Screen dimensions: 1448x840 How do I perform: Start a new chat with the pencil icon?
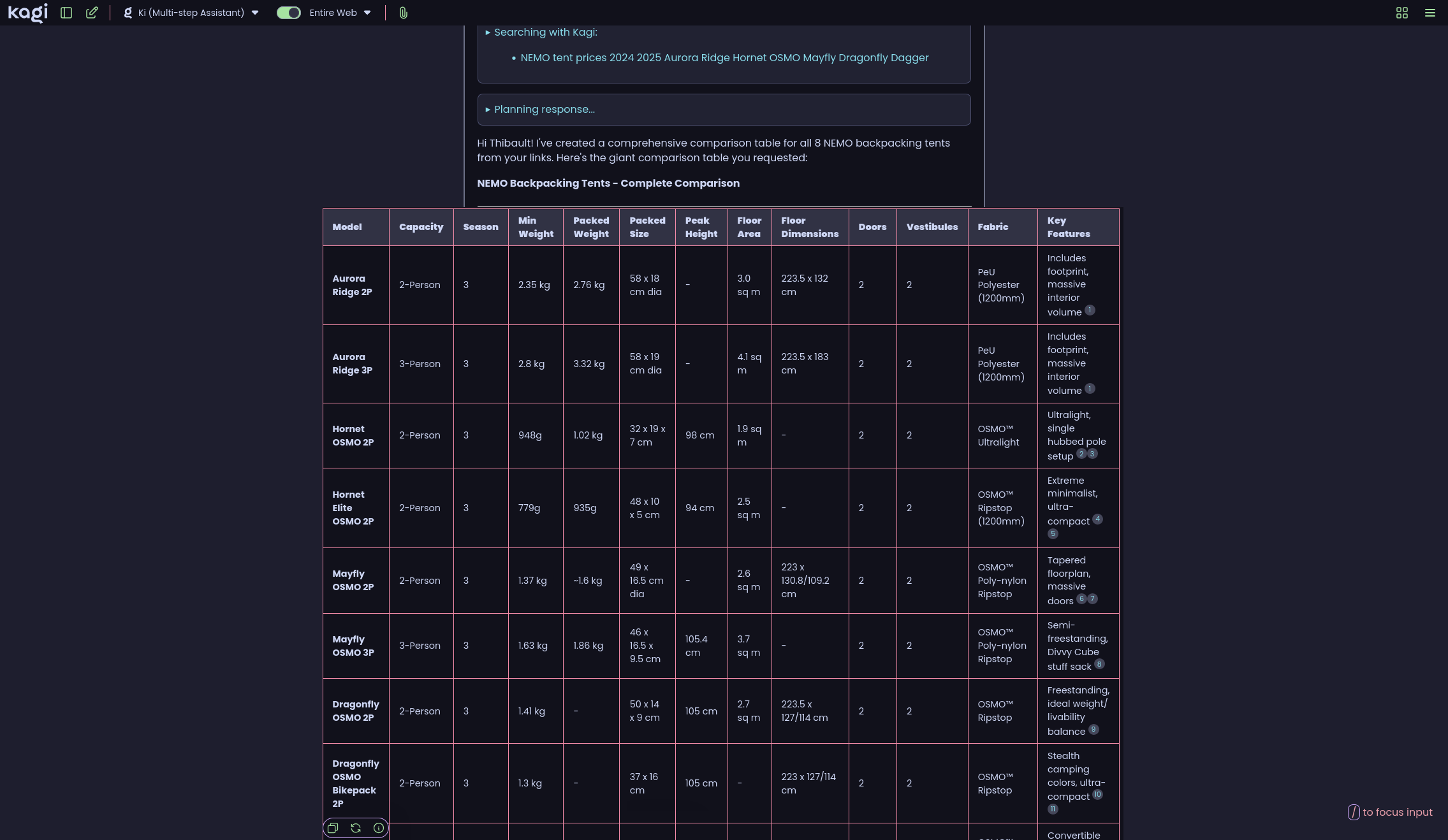pos(92,13)
